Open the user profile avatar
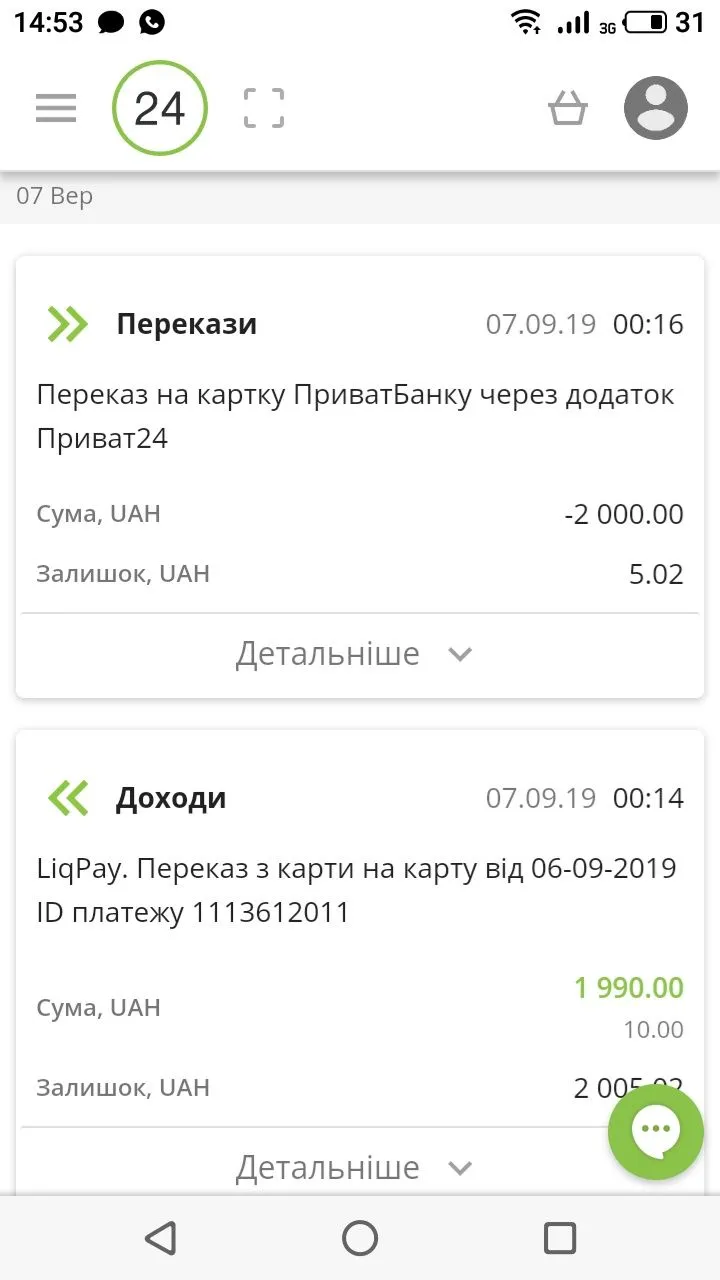Image resolution: width=720 pixels, height=1280 pixels. click(x=656, y=108)
